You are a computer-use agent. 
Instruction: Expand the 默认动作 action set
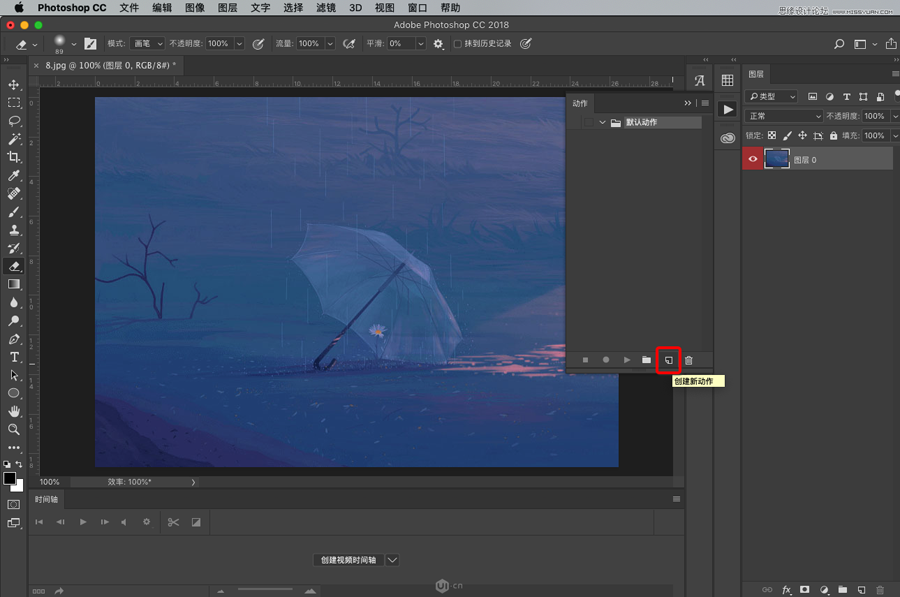tap(602, 123)
